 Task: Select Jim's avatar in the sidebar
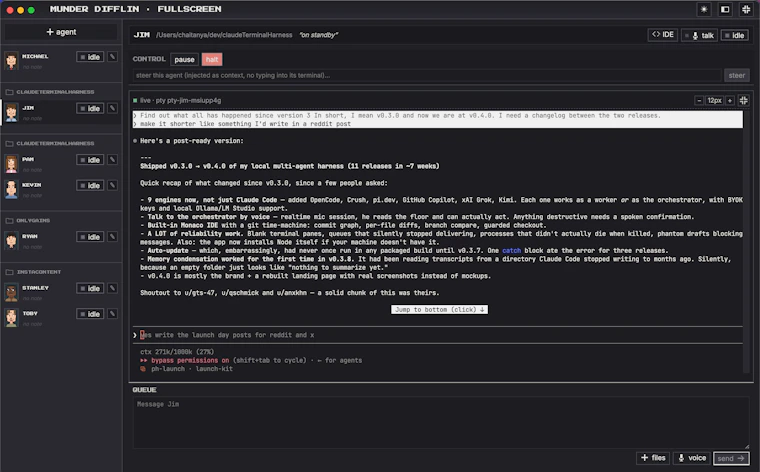[11, 112]
